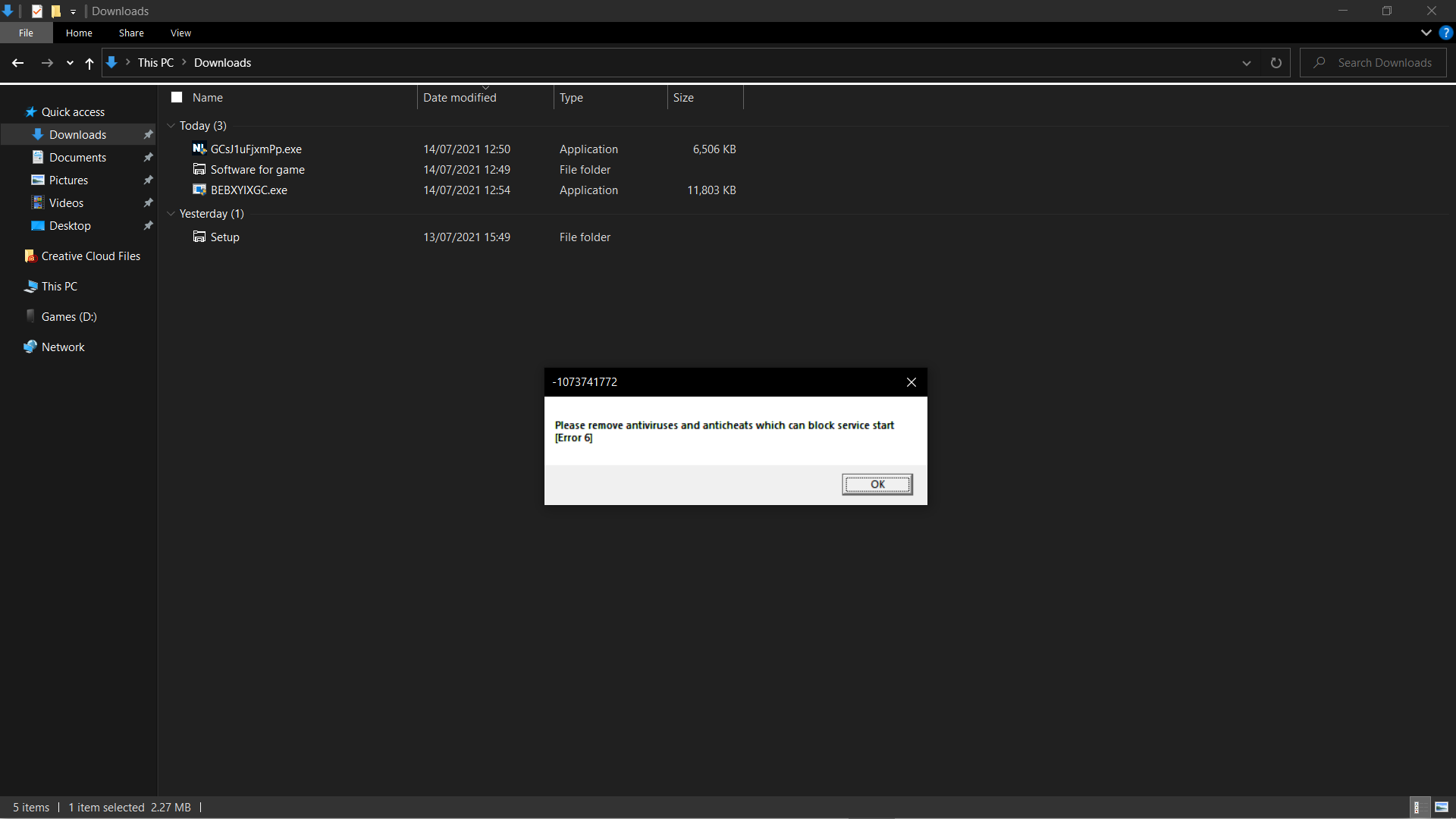
Task: Click 13/07/2021 15:49 date cell
Action: pos(466,237)
